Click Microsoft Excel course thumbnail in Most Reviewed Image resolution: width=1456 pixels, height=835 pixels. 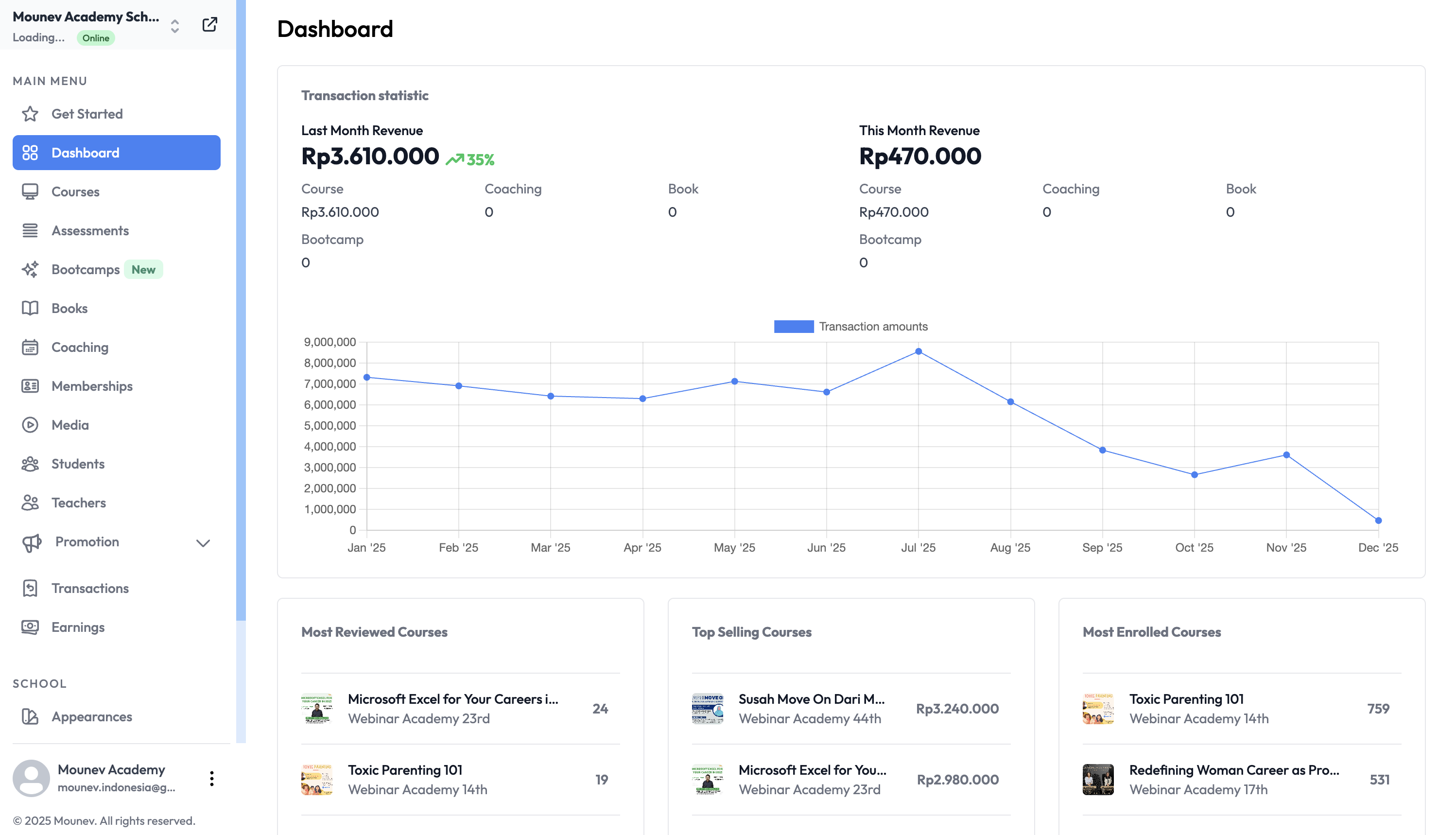point(316,708)
